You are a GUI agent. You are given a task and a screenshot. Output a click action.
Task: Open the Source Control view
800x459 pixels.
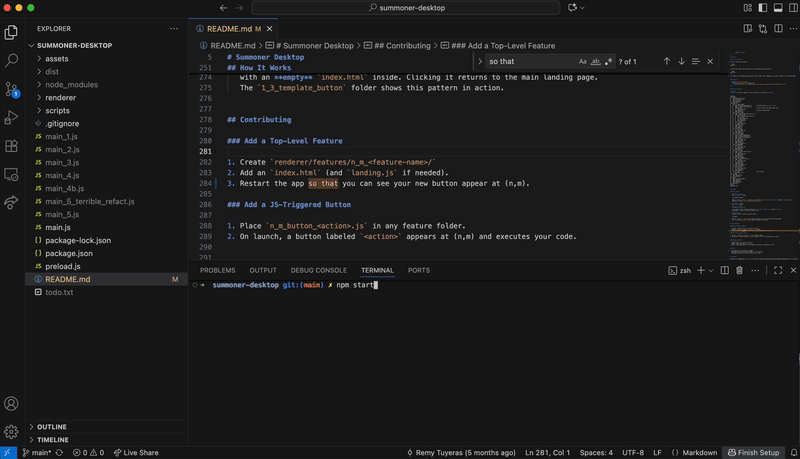12,89
